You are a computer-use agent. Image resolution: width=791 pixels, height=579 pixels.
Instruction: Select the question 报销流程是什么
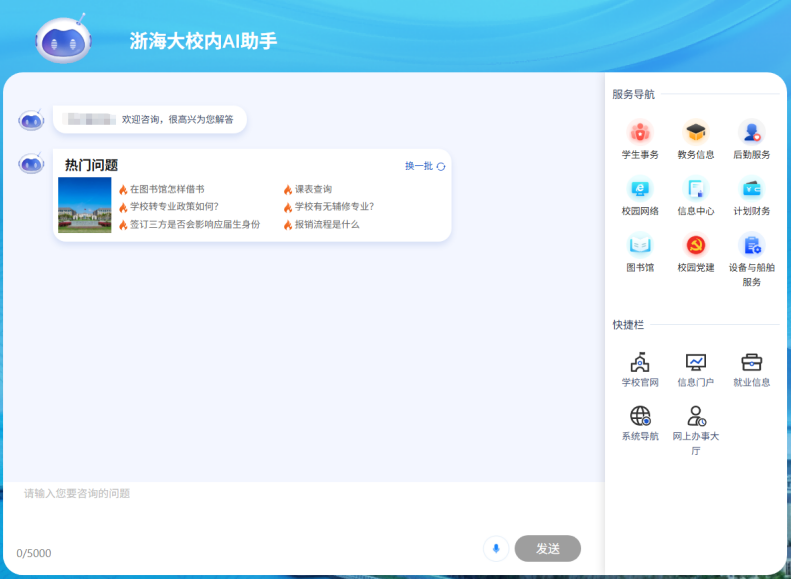coord(327,224)
